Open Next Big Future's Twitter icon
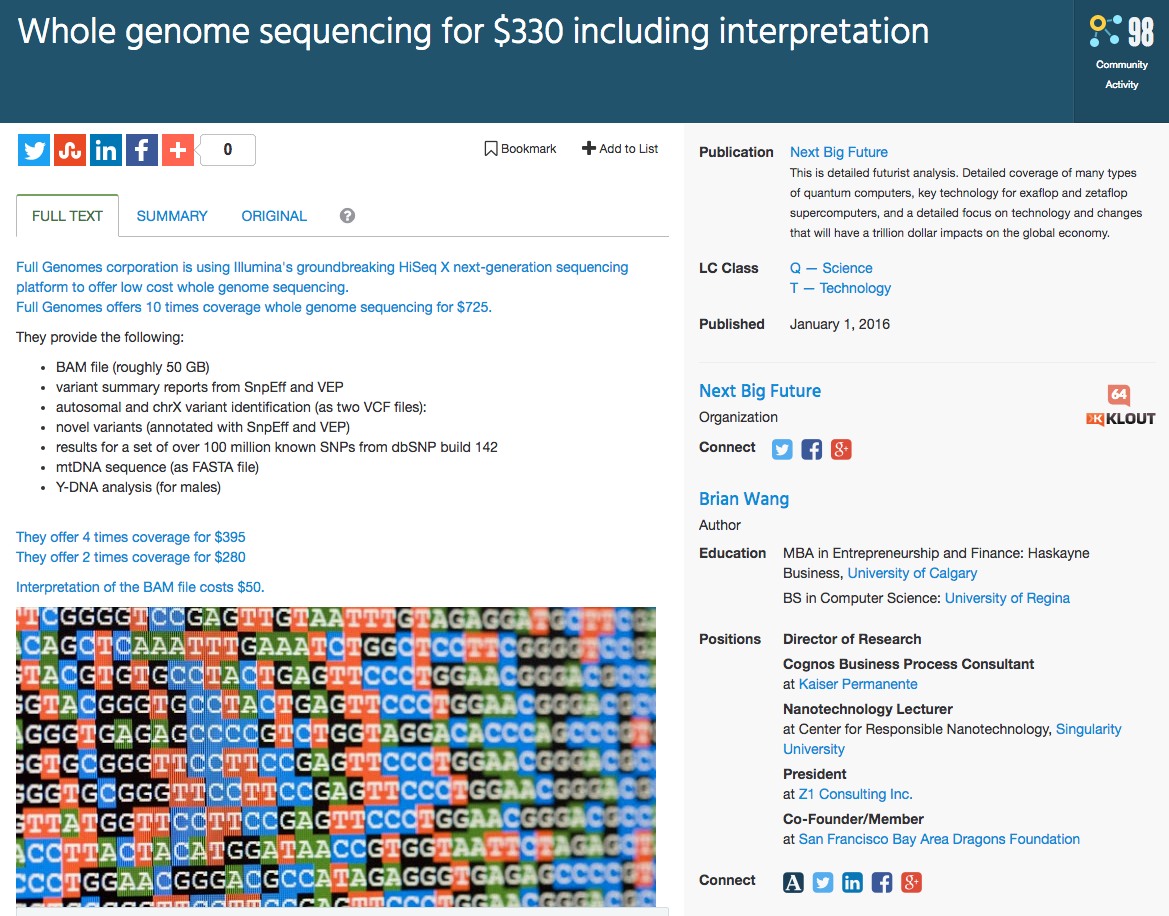The width and height of the screenshot is (1169, 916). [x=782, y=449]
